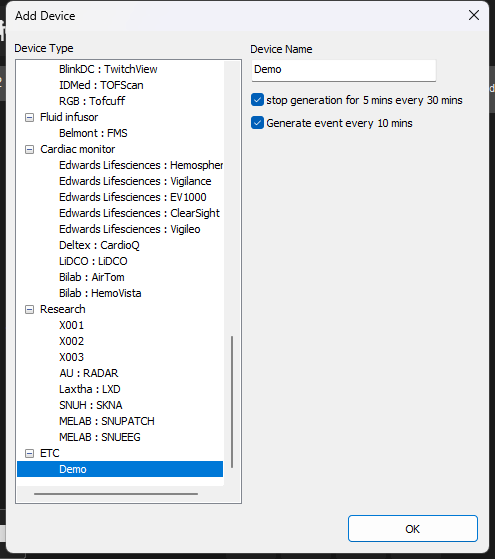The image size is (495, 559).
Task: Collapse the Fluid infusor tree node
Action: pos(29,118)
